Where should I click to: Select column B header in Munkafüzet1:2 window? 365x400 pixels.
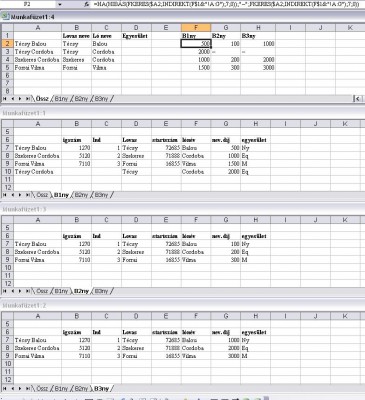tap(76, 316)
